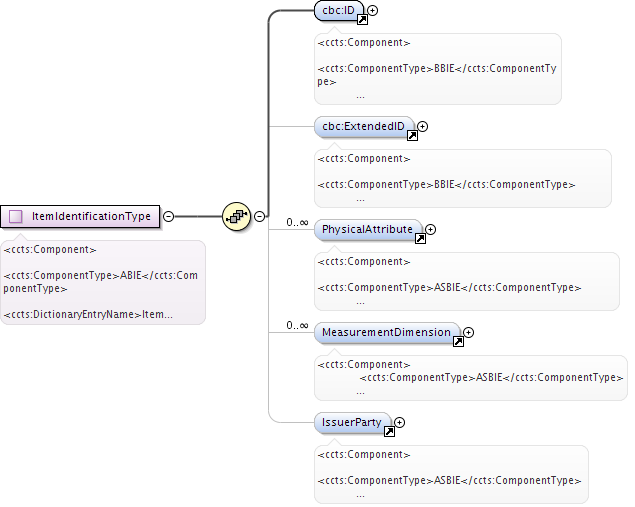The height and width of the screenshot is (507, 635).
Task: Select the PhysicalAttribute element node
Action: pos(366,230)
